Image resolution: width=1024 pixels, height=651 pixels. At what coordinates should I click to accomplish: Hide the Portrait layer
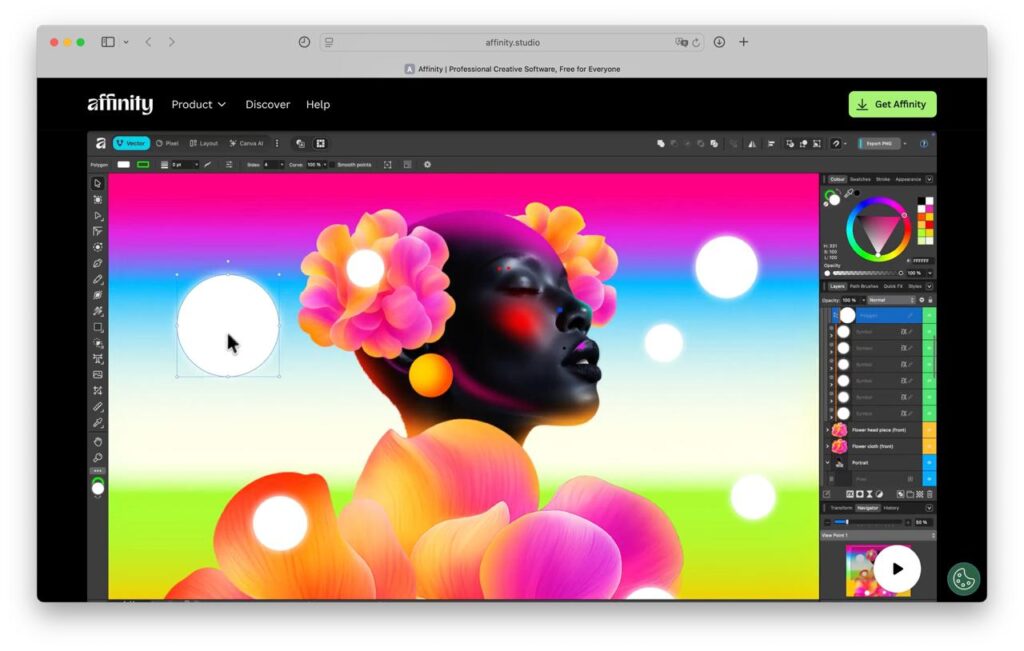tap(928, 463)
